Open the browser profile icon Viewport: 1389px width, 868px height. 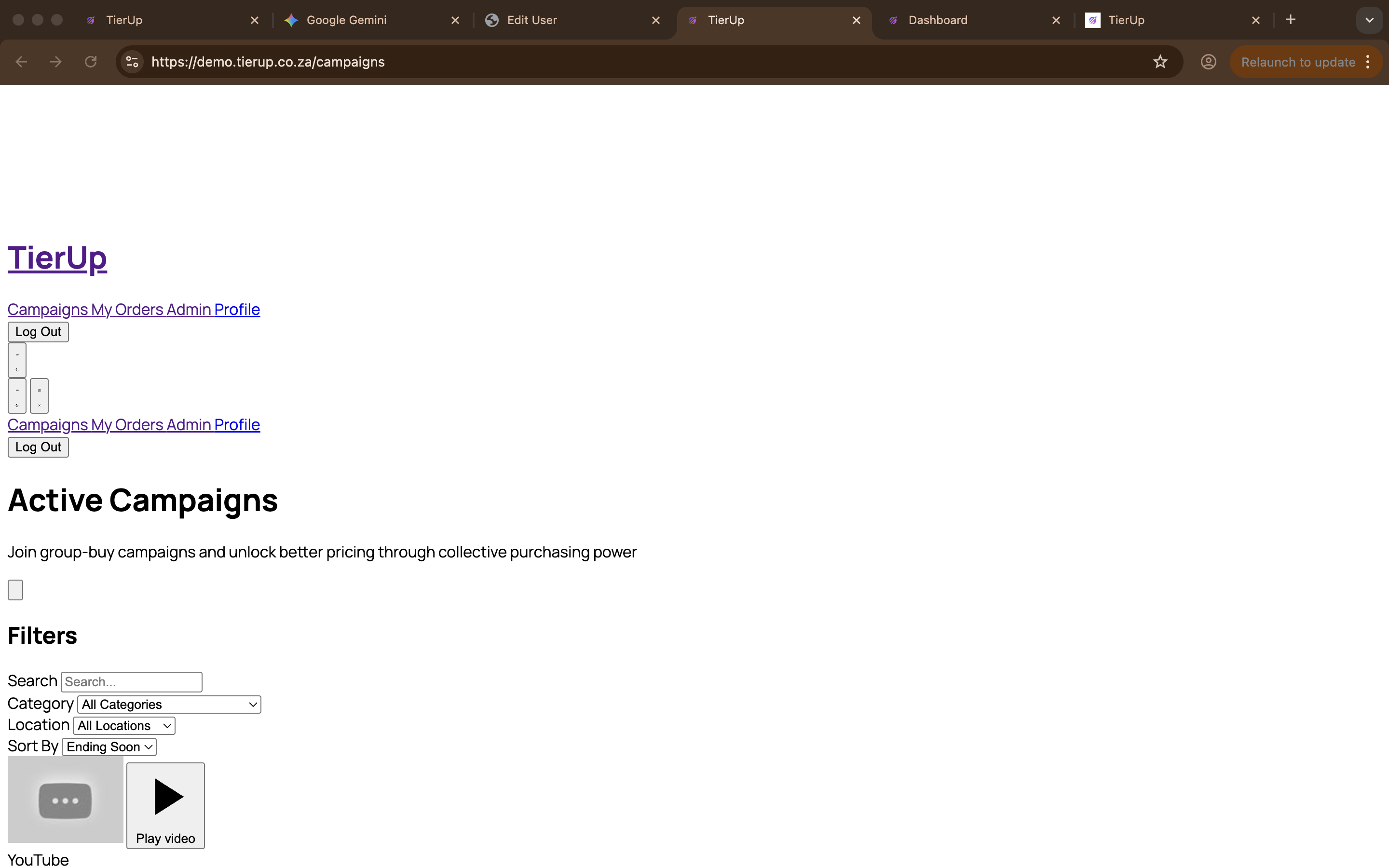[x=1208, y=62]
